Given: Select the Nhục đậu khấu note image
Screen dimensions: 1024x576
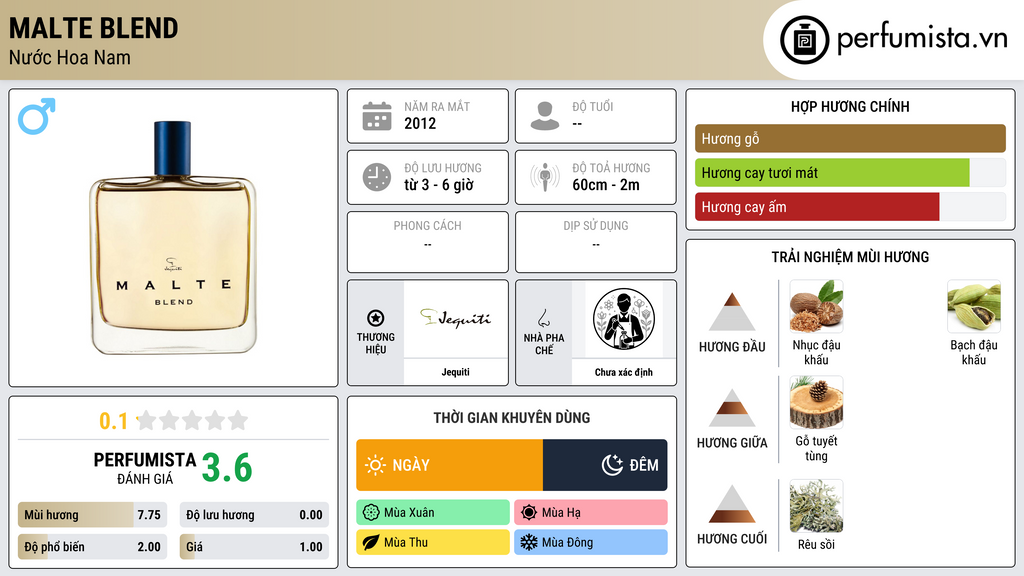Looking at the screenshot, I should click(x=816, y=306).
